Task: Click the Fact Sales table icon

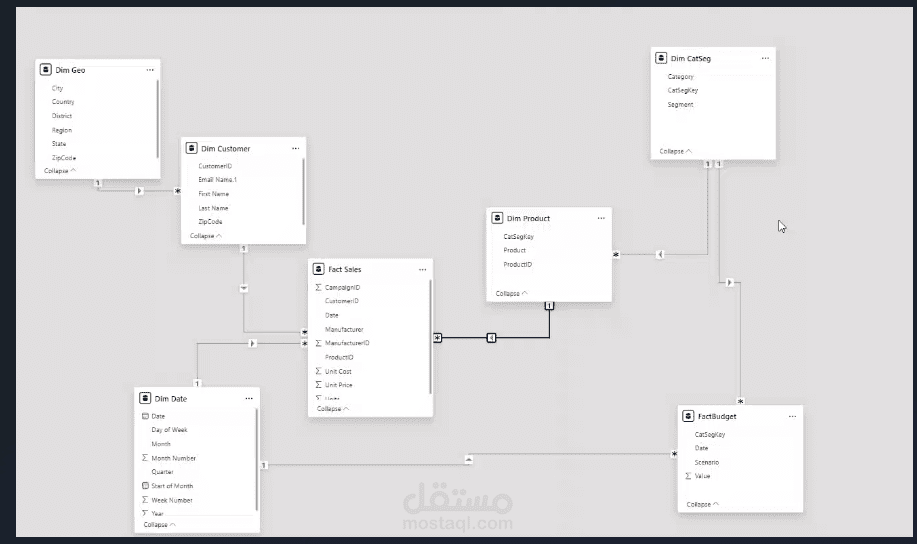Action: [x=318, y=269]
